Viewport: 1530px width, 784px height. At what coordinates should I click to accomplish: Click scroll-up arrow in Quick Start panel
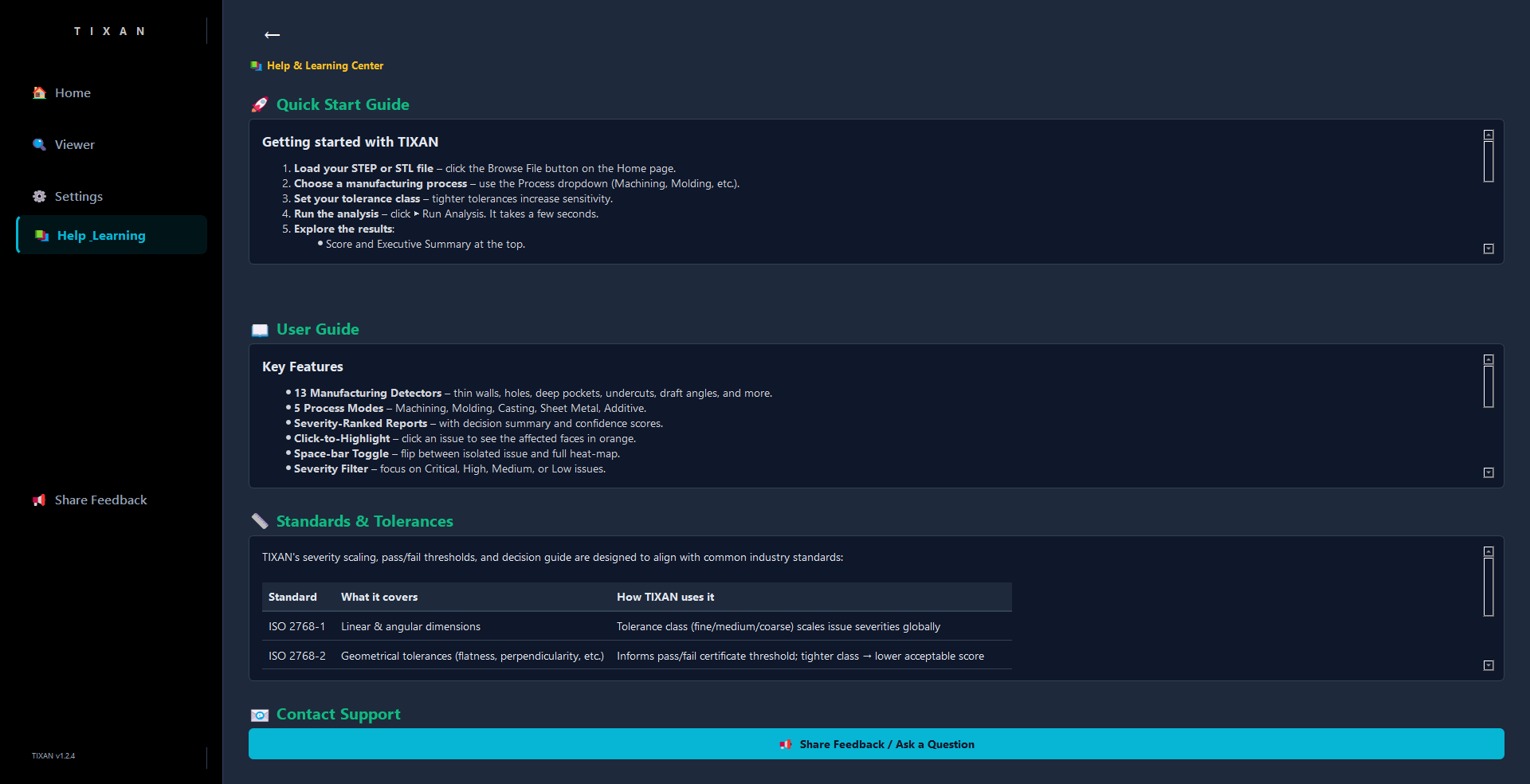pos(1489,135)
